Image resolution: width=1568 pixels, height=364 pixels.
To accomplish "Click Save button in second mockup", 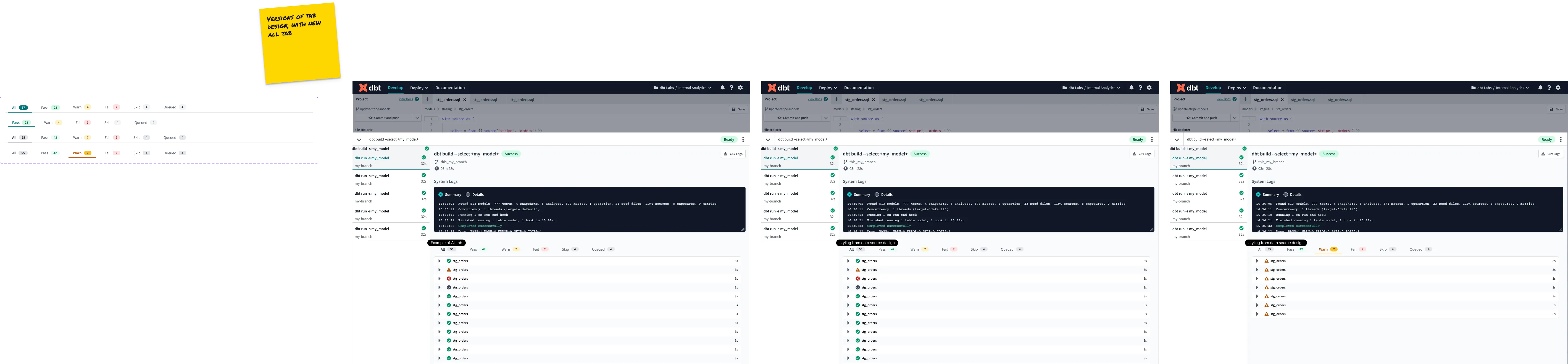I will point(1147,109).
